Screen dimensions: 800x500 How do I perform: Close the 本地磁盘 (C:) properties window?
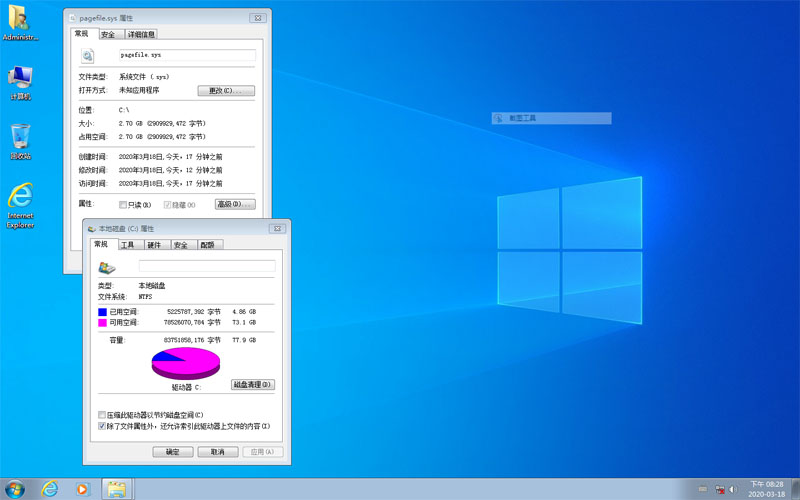(278, 229)
